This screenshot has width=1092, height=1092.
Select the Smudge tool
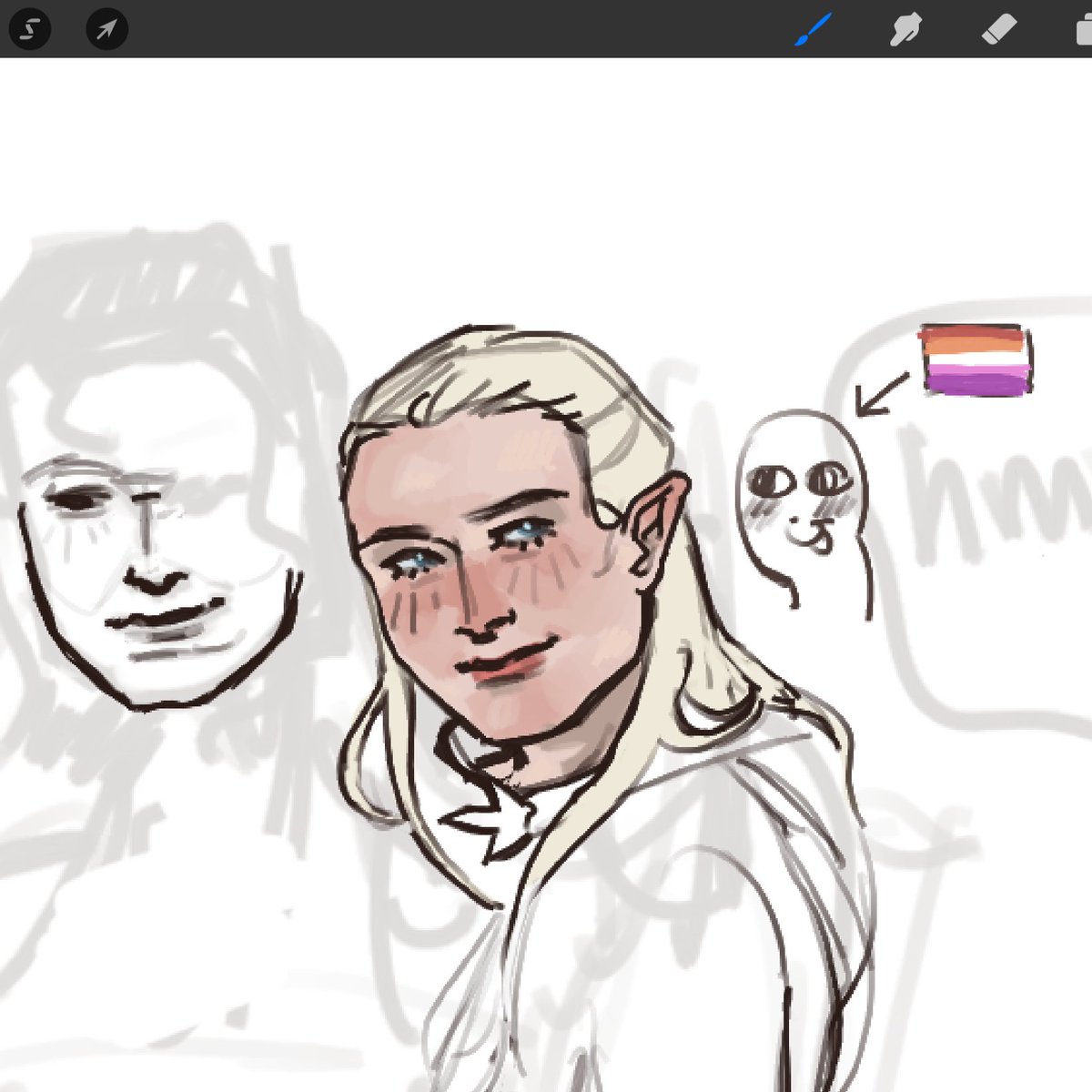click(905, 30)
